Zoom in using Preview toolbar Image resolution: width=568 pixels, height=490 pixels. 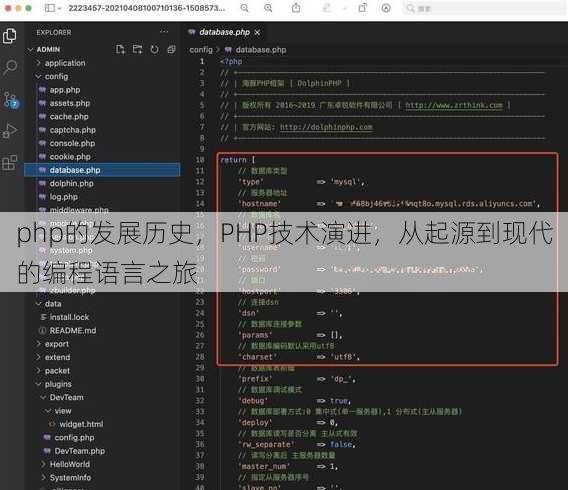[268, 8]
